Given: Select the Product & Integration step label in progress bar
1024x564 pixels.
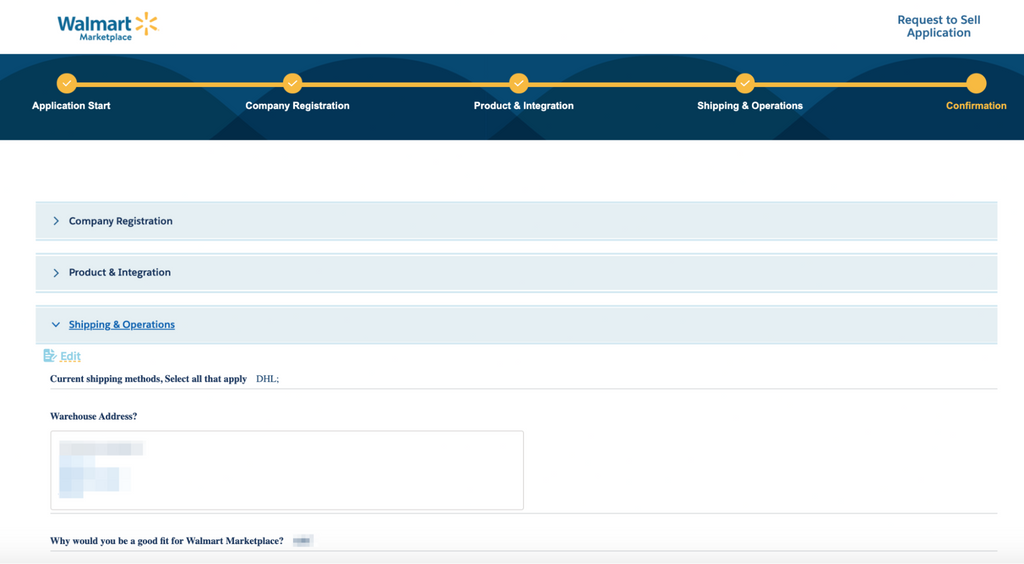Looking at the screenshot, I should [x=524, y=106].
